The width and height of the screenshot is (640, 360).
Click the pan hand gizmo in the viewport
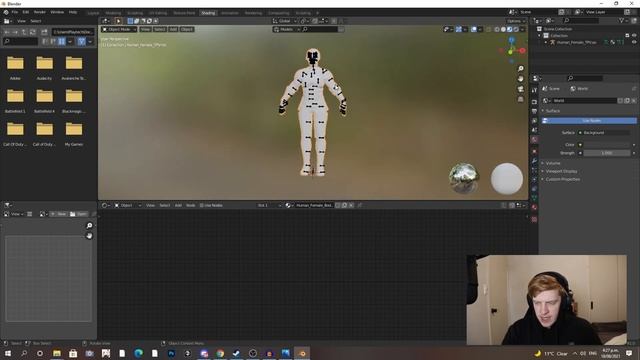pyautogui.click(x=520, y=79)
